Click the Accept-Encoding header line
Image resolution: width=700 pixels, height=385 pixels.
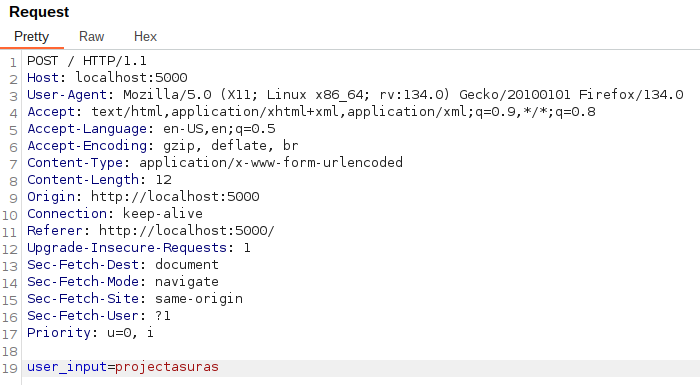162,146
